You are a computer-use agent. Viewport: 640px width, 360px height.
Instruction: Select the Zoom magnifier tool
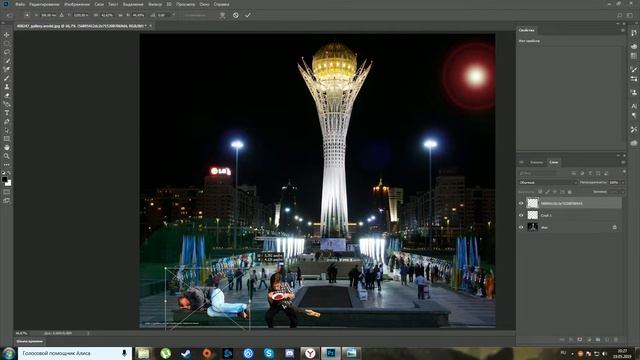click(x=7, y=156)
